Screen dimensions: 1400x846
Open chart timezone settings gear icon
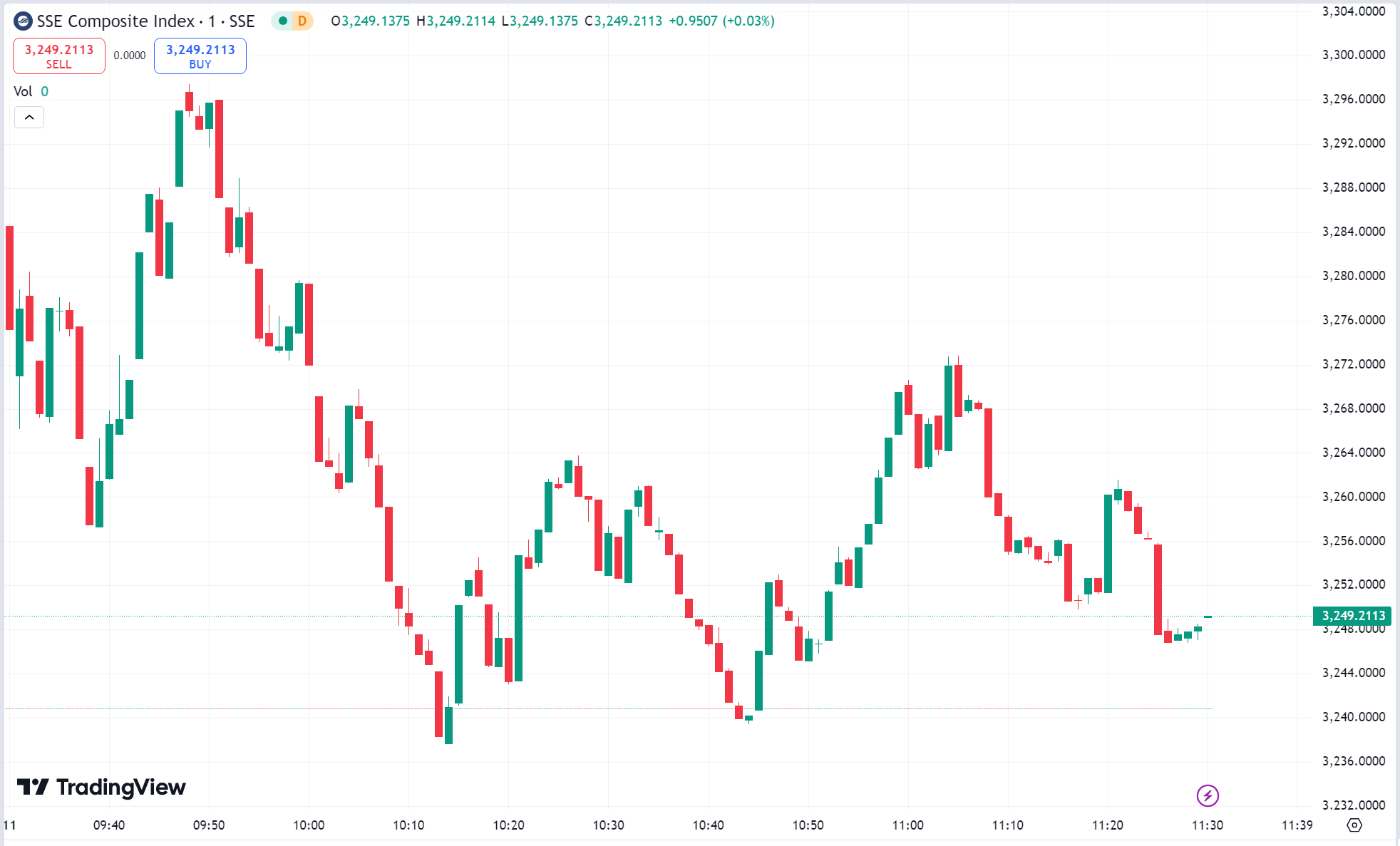tap(1355, 825)
